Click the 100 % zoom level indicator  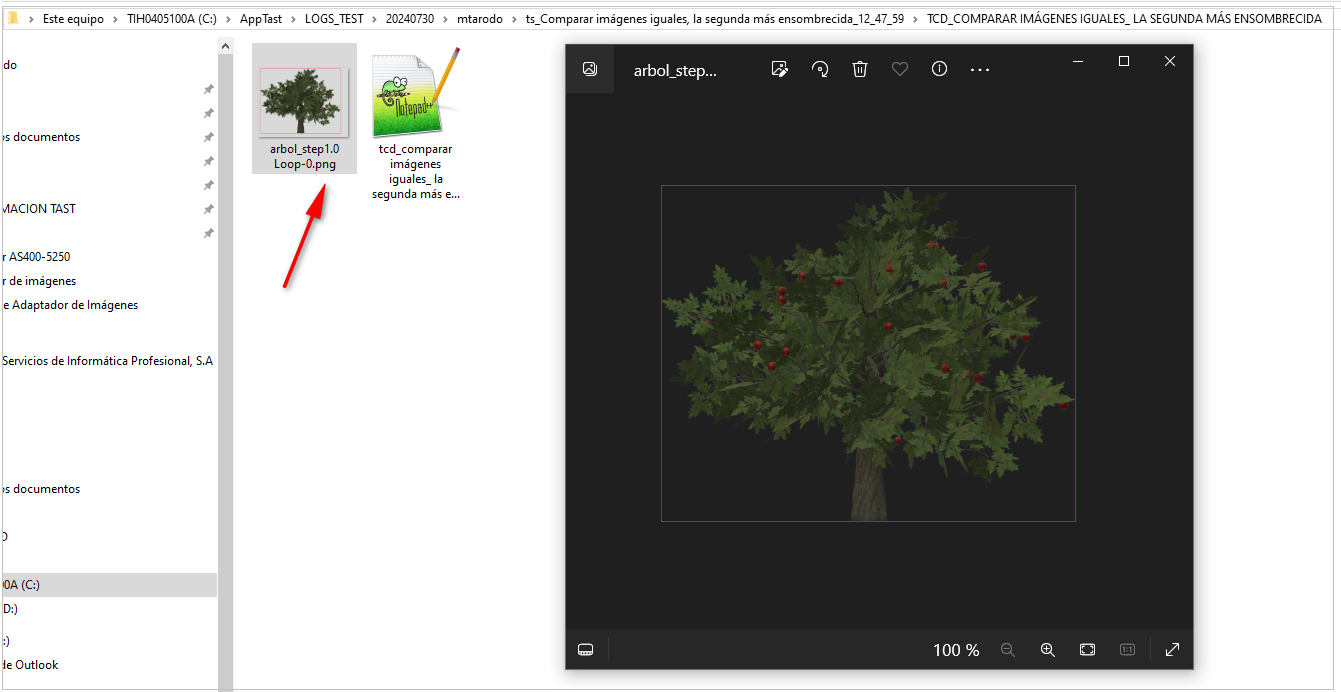(x=955, y=650)
